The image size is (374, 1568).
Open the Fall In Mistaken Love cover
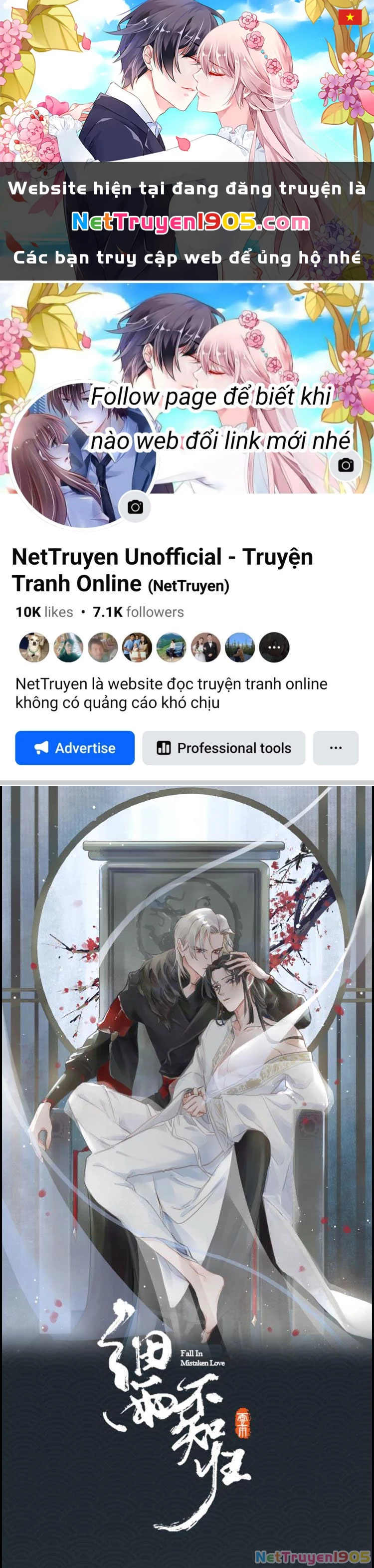(187, 1175)
